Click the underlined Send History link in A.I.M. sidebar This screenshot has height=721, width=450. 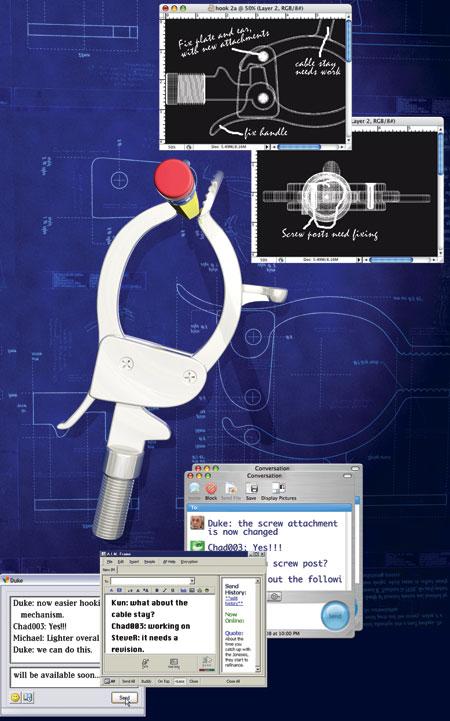point(235,601)
